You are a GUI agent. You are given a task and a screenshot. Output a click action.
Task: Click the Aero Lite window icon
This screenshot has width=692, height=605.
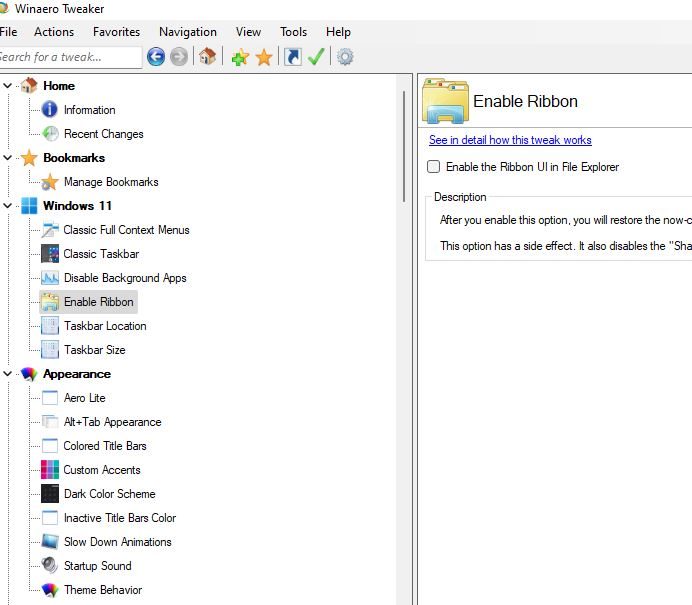coord(50,398)
